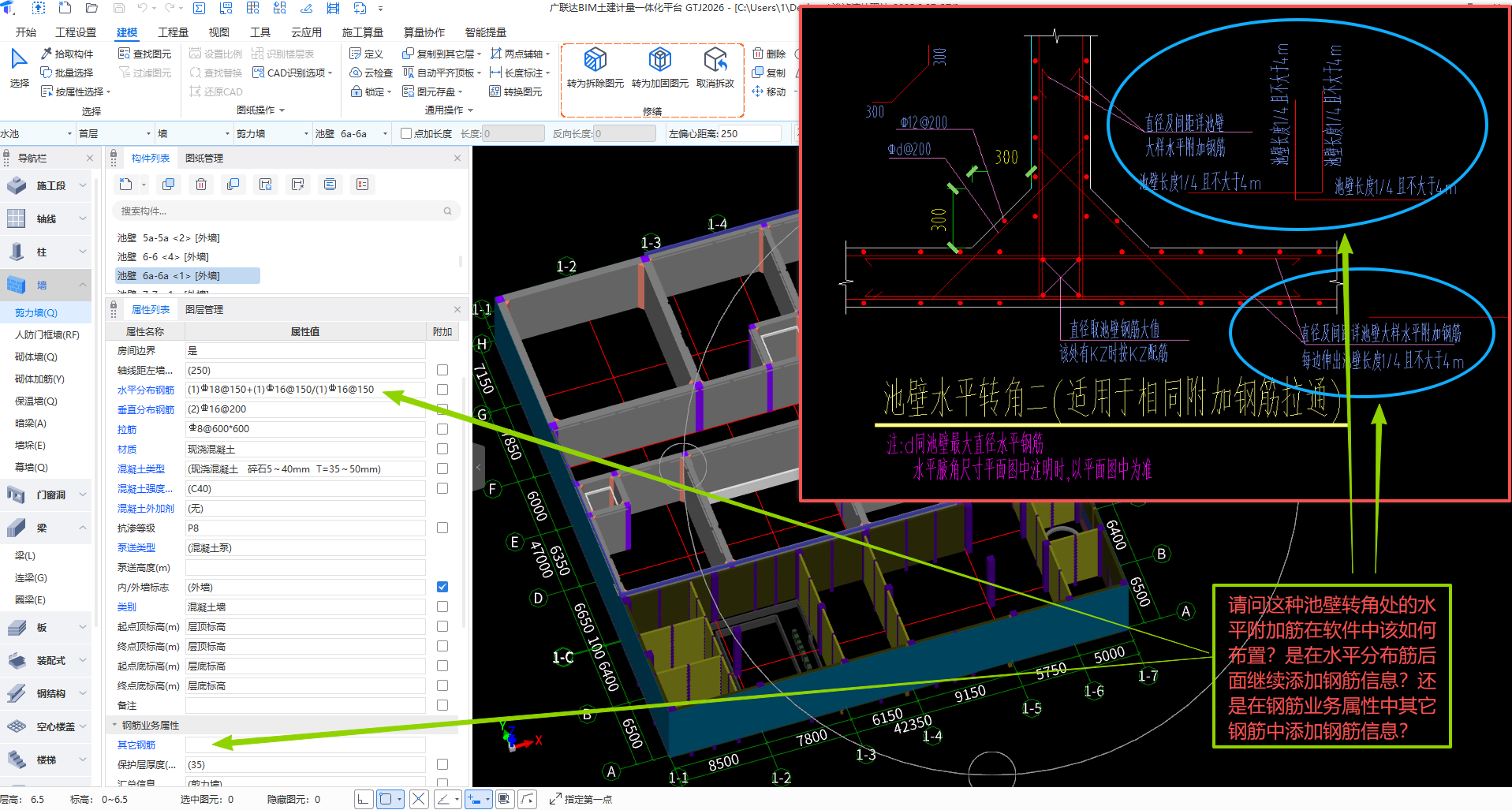Click the copy component icon in component list
This screenshot has height=810, width=1512.
168,185
